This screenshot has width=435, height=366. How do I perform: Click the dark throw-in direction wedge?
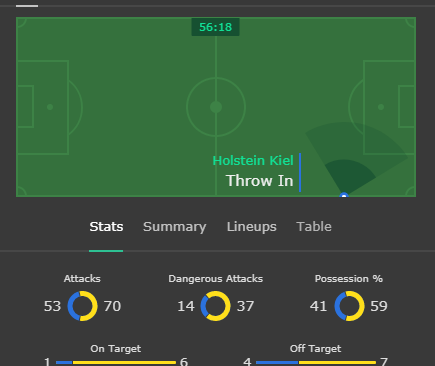coord(348,175)
